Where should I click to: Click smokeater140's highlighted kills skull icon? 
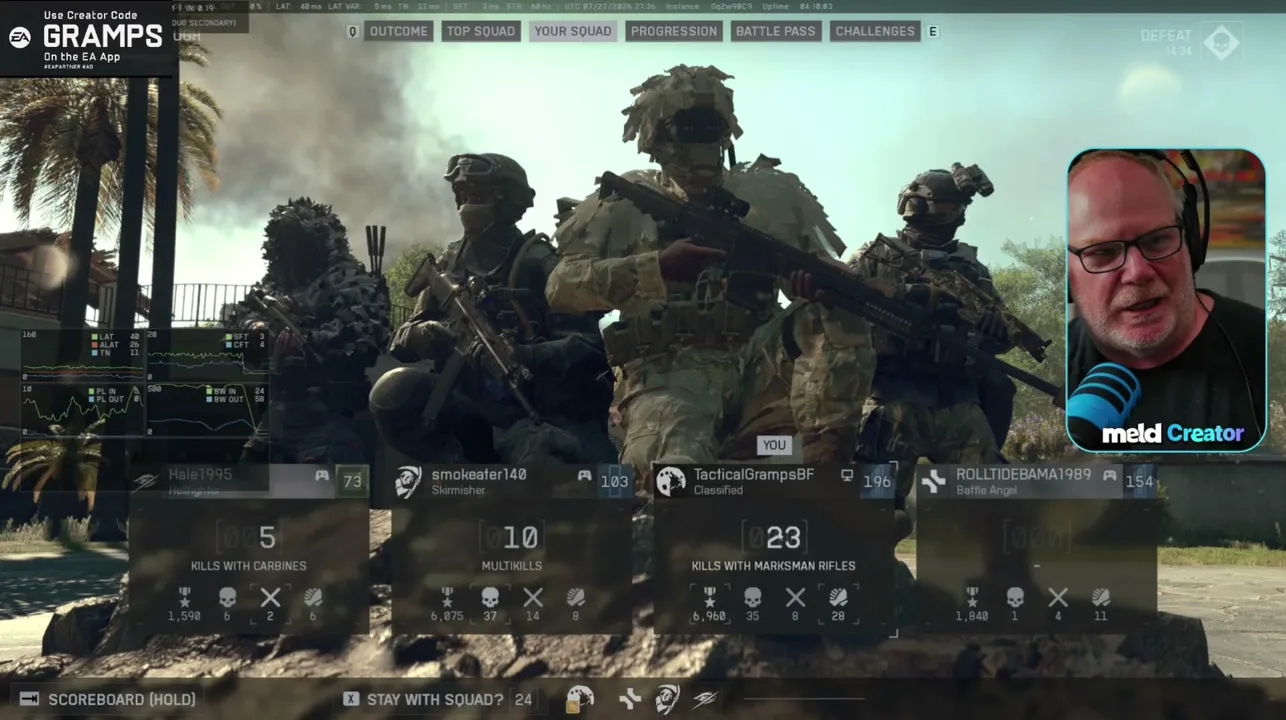coord(490,597)
